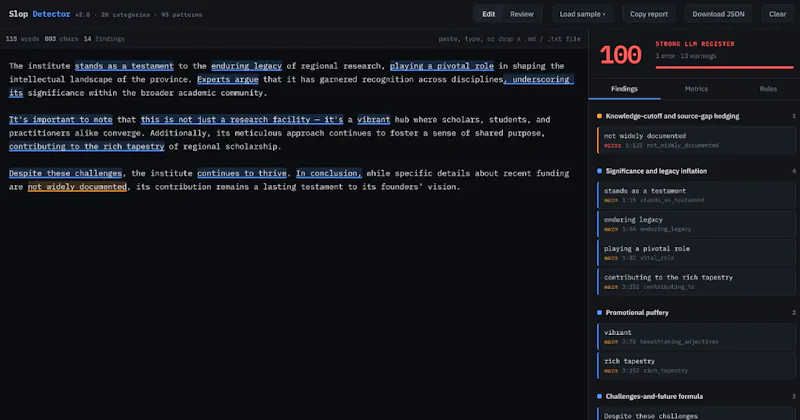
Task: Click the 'paste, type, or drop' hint text
Action: 509,39
